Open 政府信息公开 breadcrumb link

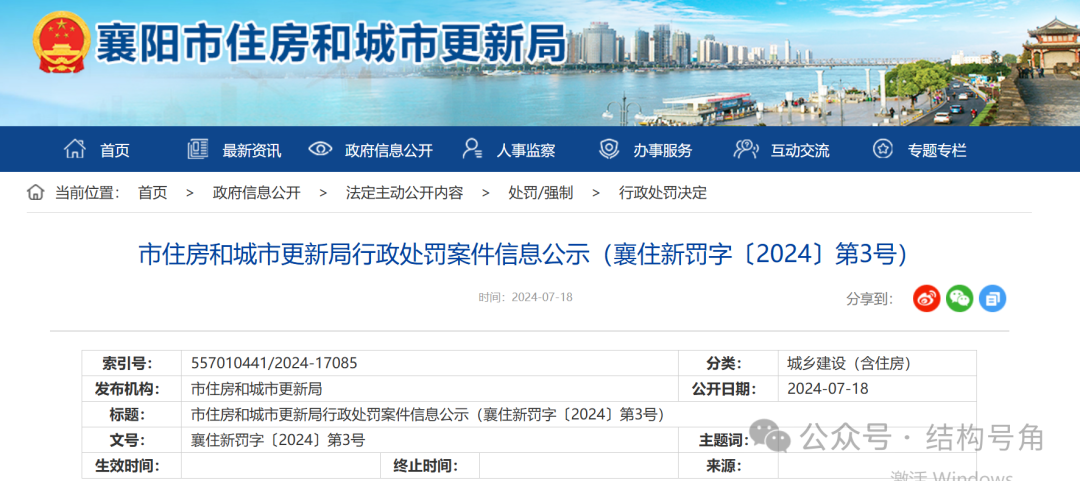coord(256,193)
